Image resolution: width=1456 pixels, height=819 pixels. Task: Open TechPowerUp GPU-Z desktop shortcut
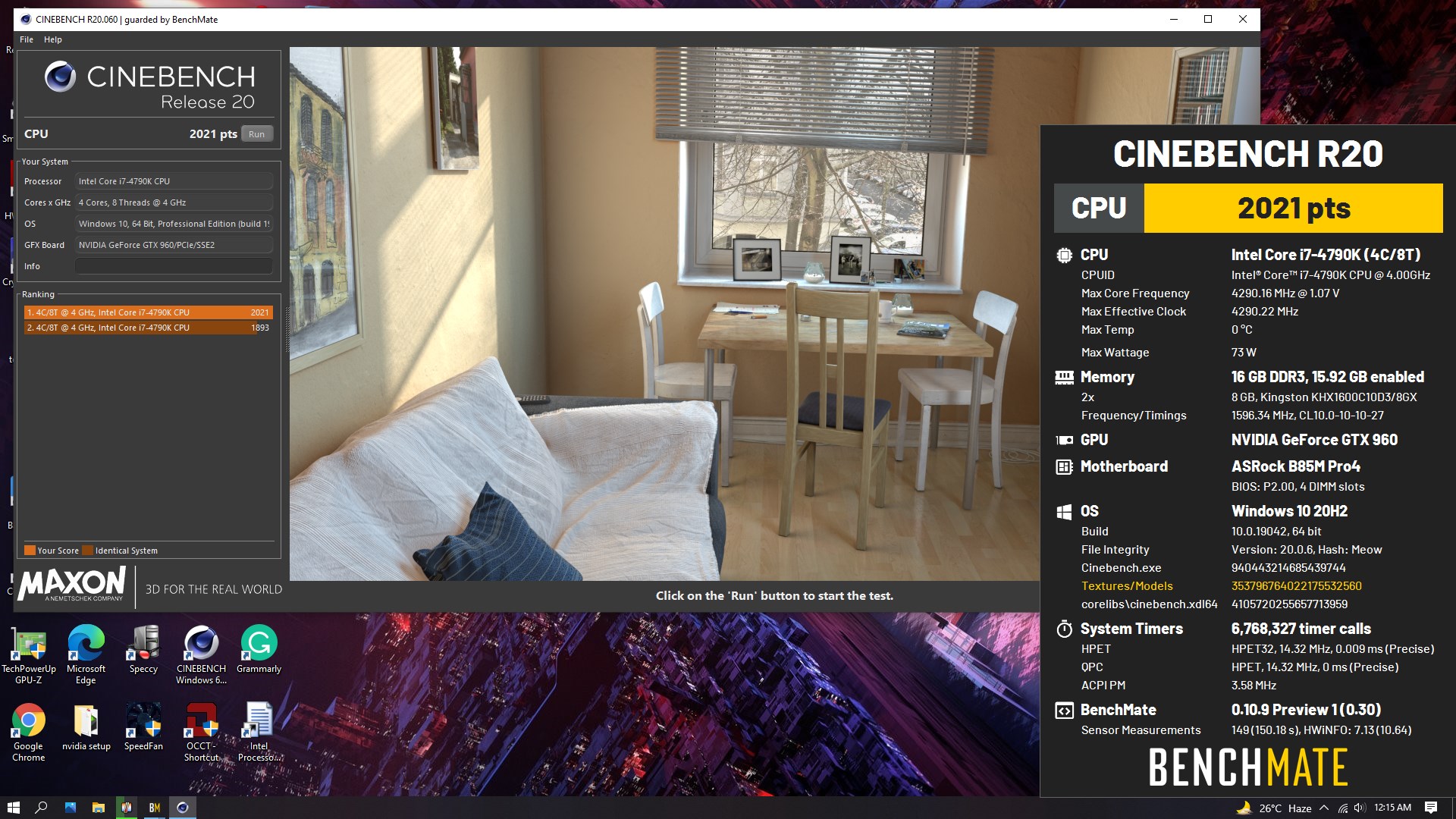pyautogui.click(x=29, y=654)
